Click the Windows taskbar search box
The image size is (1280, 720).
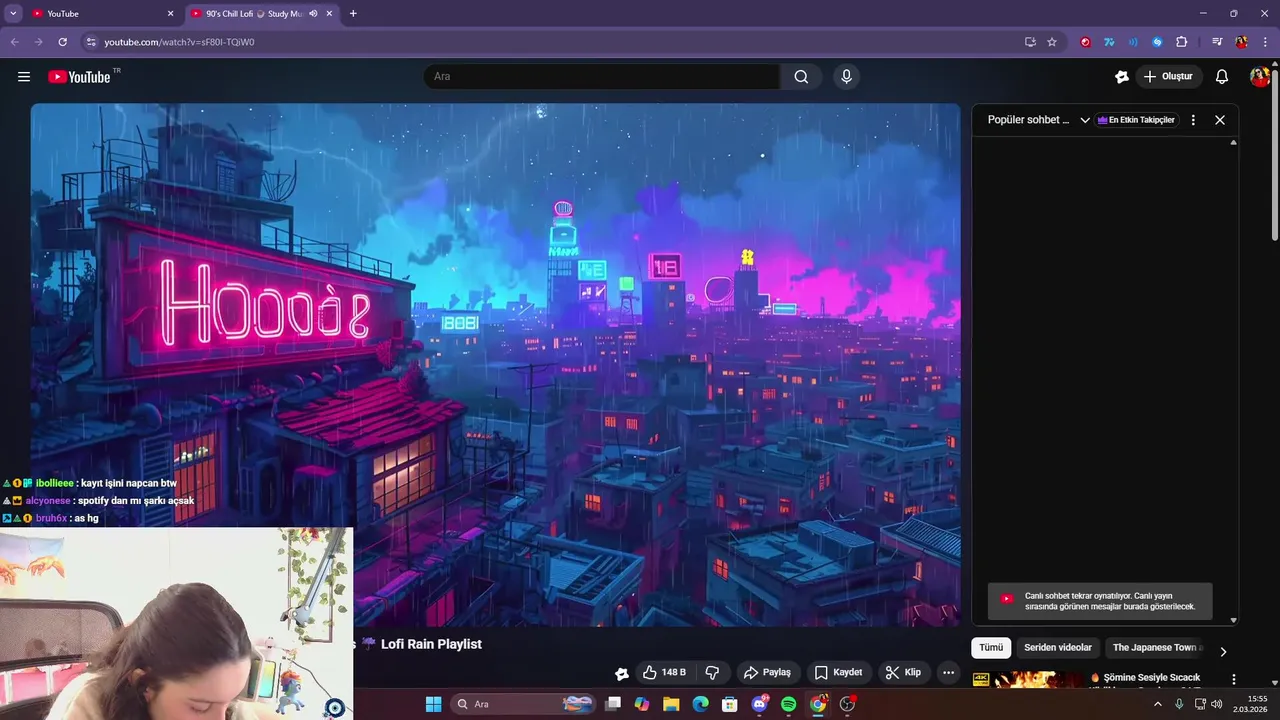click(x=524, y=704)
